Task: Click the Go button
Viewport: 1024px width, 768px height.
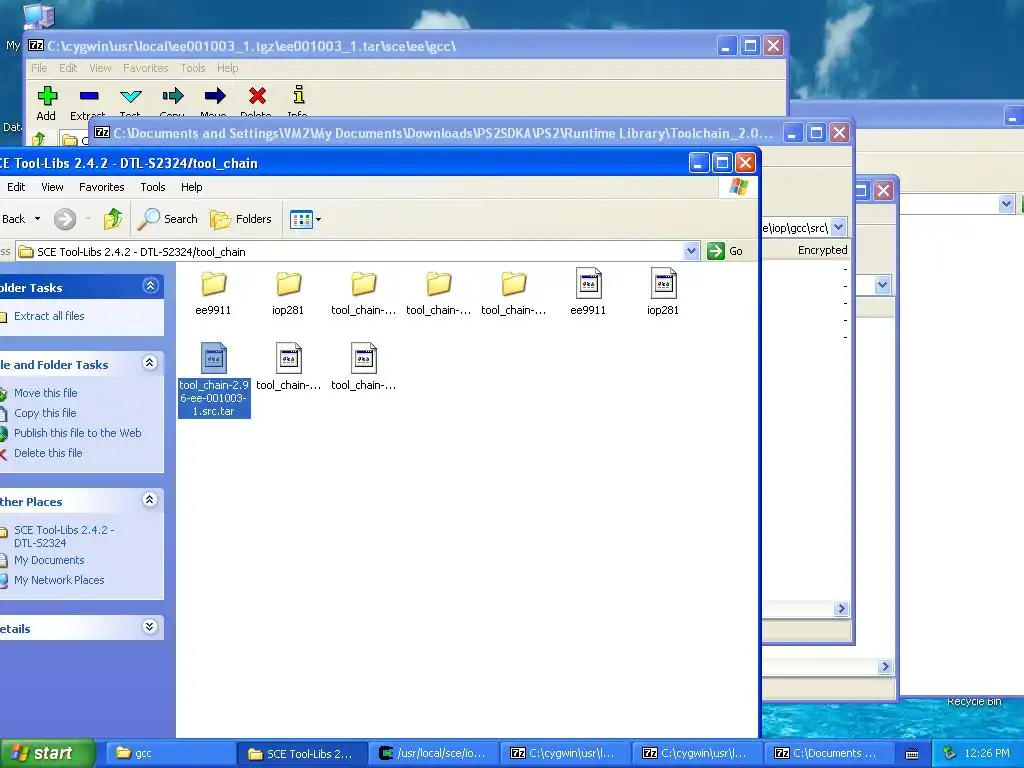Action: point(726,251)
